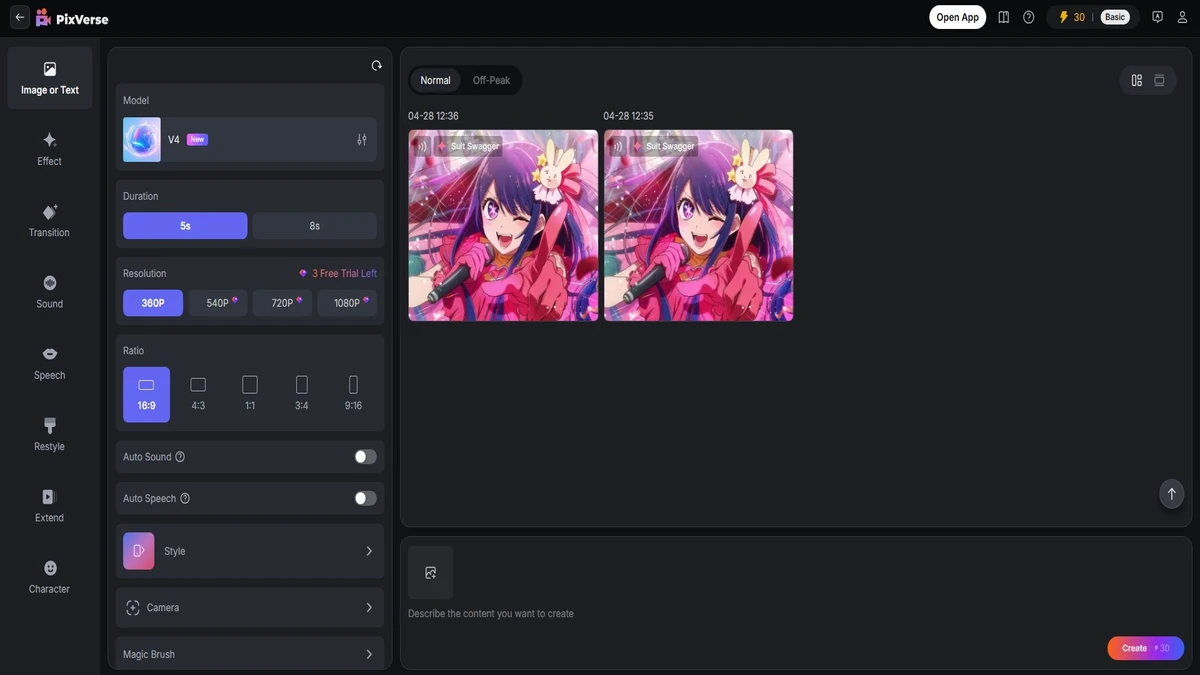Select 1:1 aspect ratio
1200x675 pixels.
(250, 395)
